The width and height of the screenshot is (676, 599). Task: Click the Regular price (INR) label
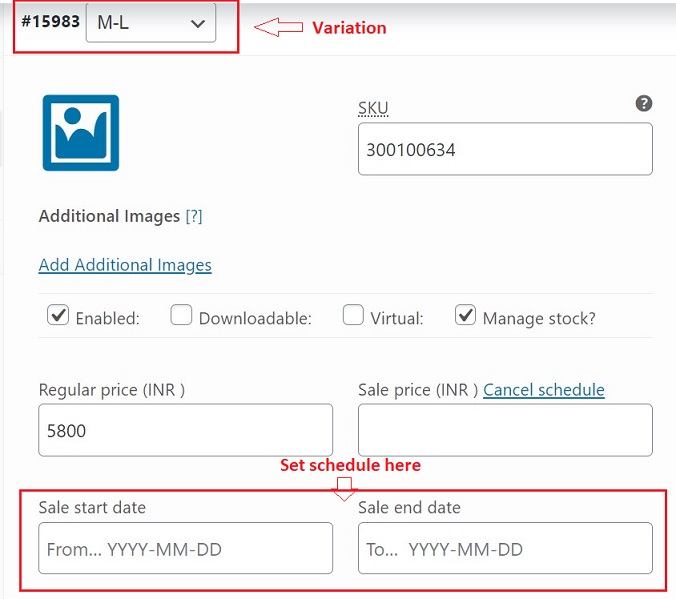coord(111,390)
